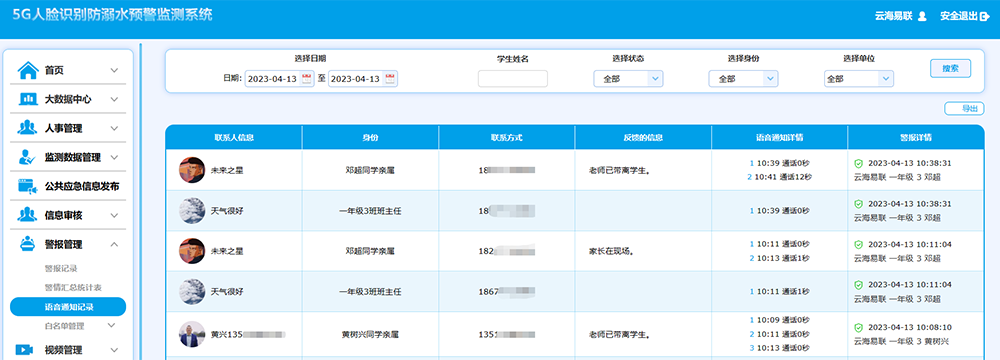Open the 选择身份 dropdown
Viewport: 1000px width, 360px height.
743,79
